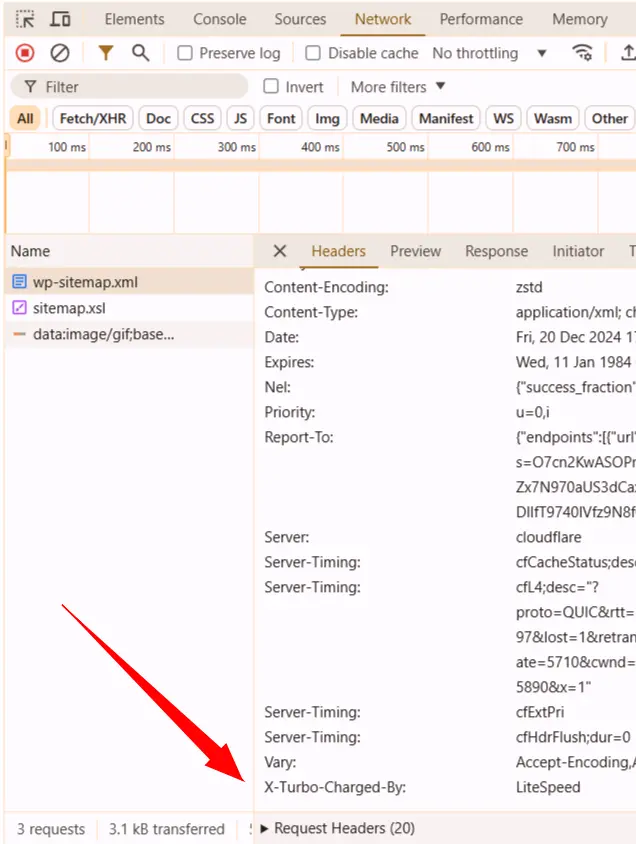
Task: Select the Headers detail tab
Action: click(338, 251)
